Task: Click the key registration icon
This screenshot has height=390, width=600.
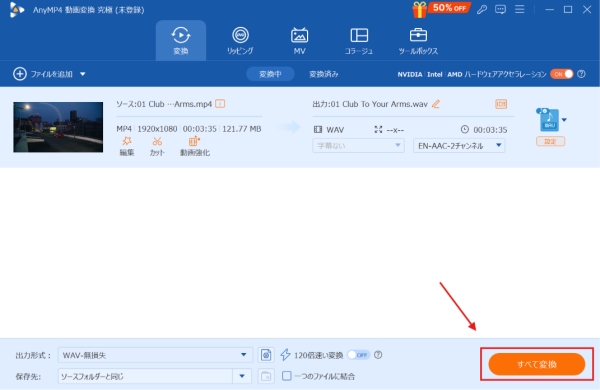Action: point(482,10)
